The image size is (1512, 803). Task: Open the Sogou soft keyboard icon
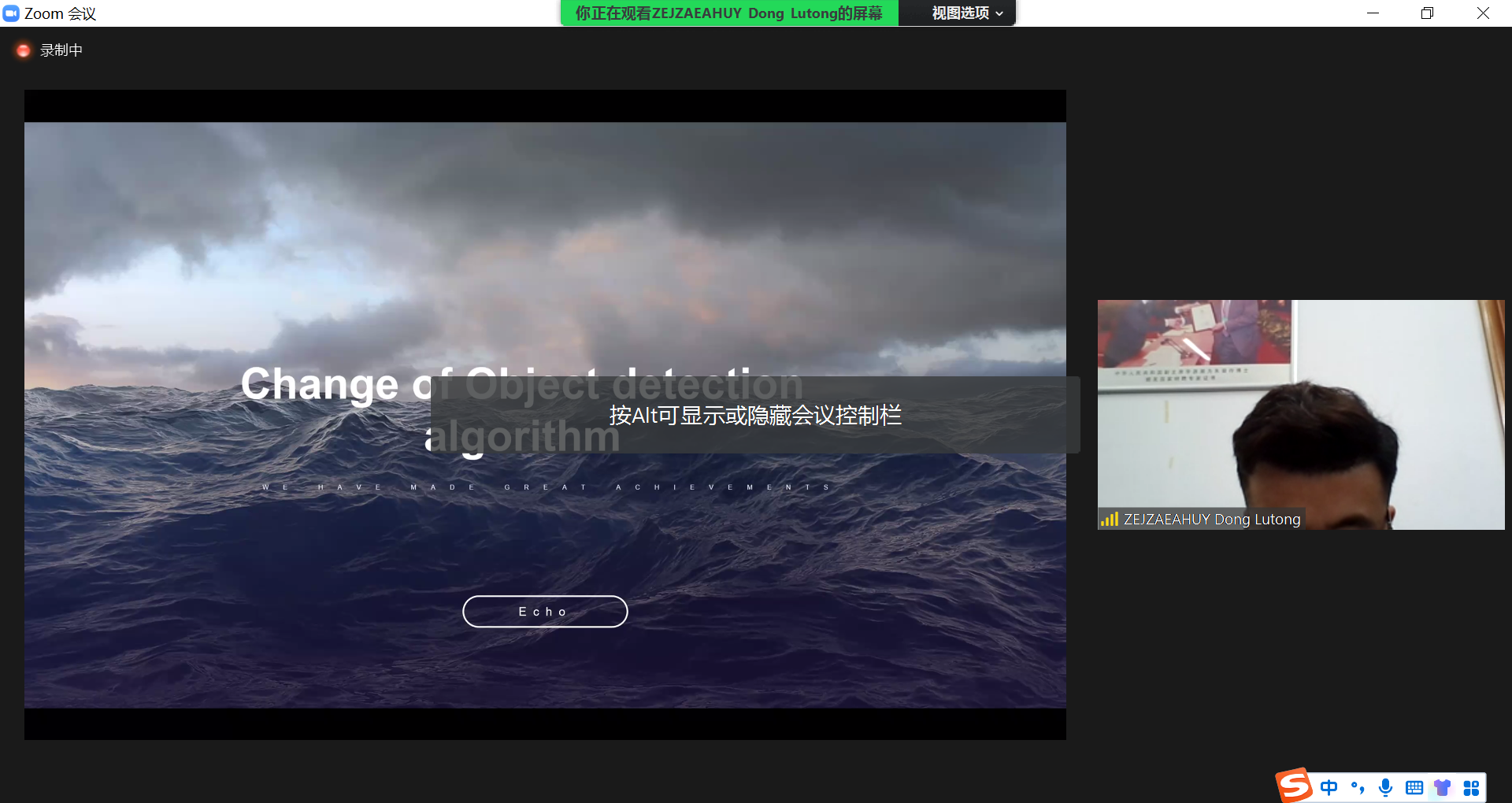click(1414, 787)
